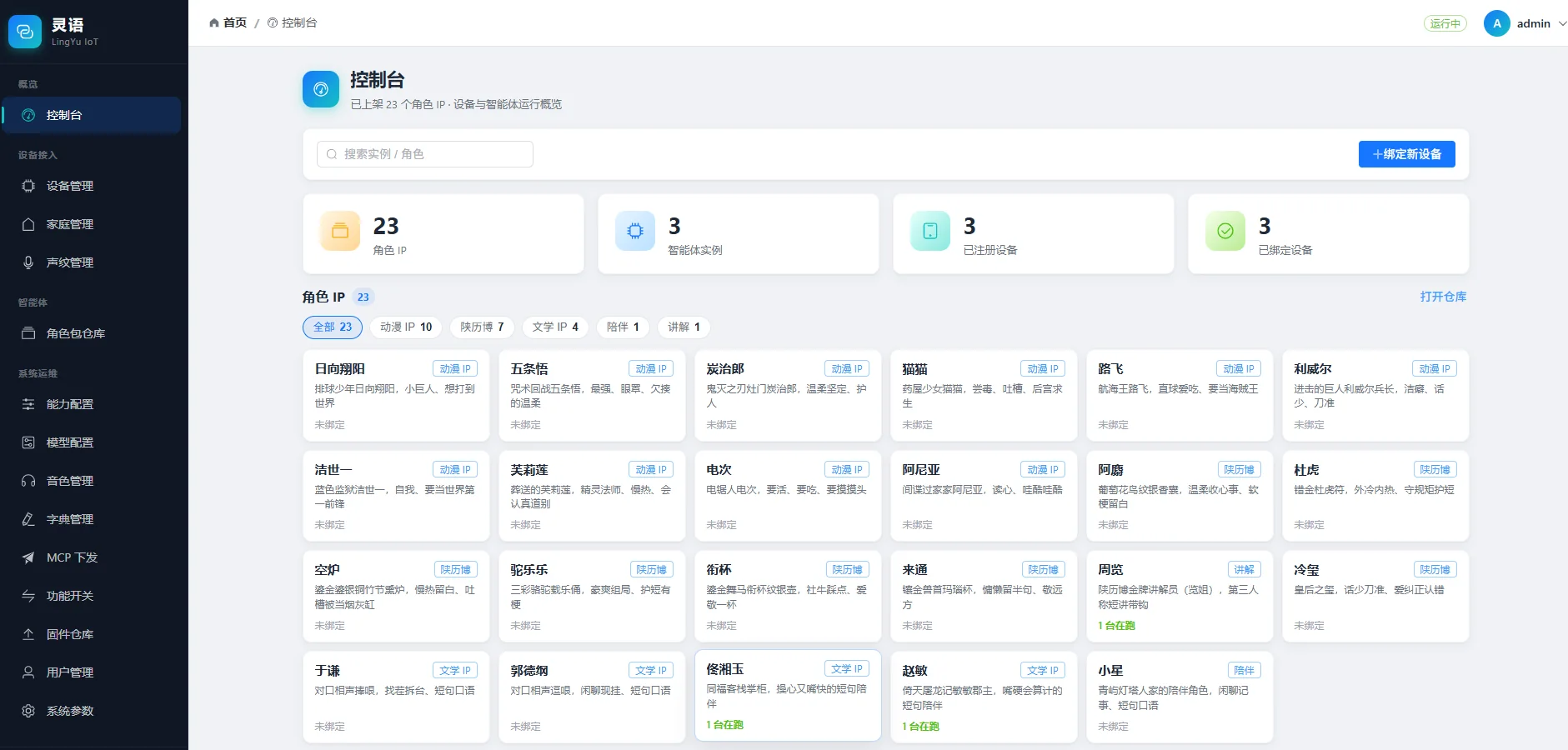Click the 模型配置 icon
1568x750 pixels.
pos(28,442)
